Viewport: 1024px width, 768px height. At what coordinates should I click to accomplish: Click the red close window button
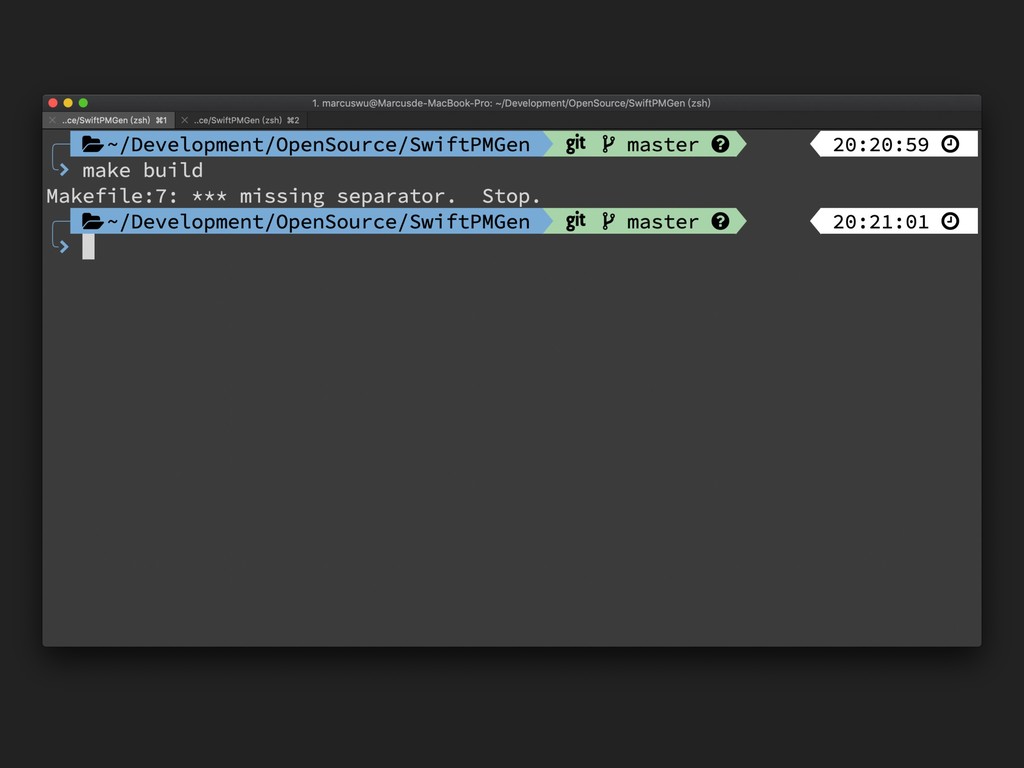53,103
